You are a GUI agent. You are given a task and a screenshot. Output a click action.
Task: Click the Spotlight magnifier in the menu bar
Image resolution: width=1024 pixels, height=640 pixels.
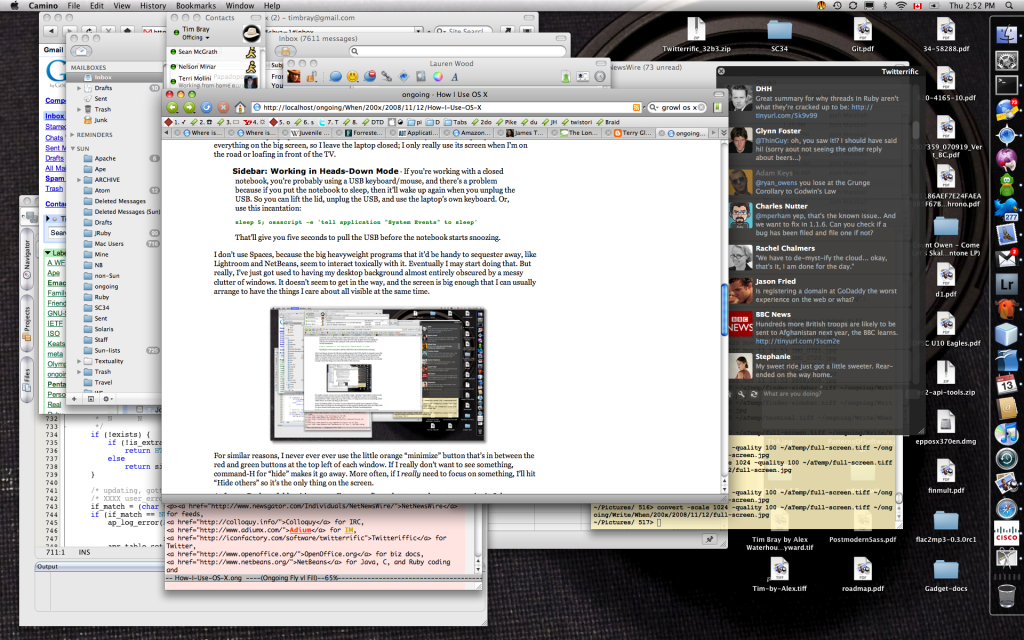click(1010, 5)
